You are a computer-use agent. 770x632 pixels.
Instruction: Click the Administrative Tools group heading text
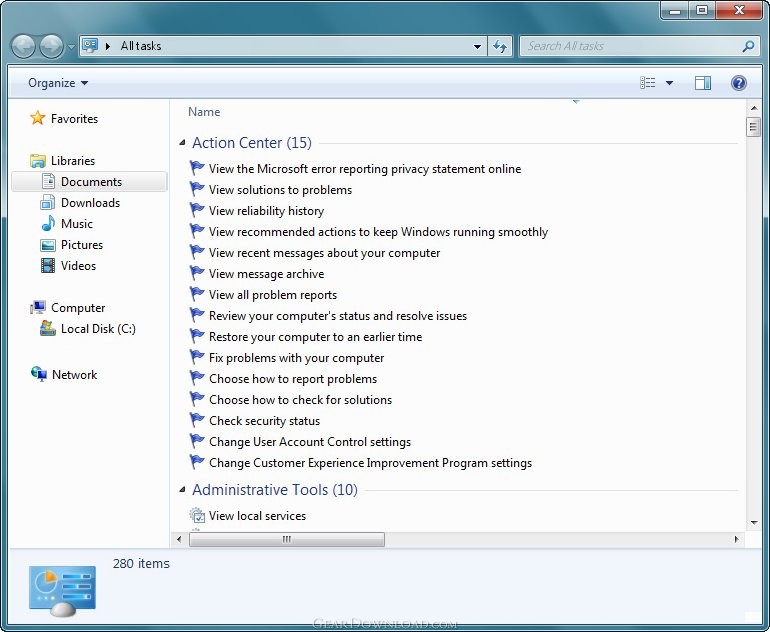coord(275,490)
